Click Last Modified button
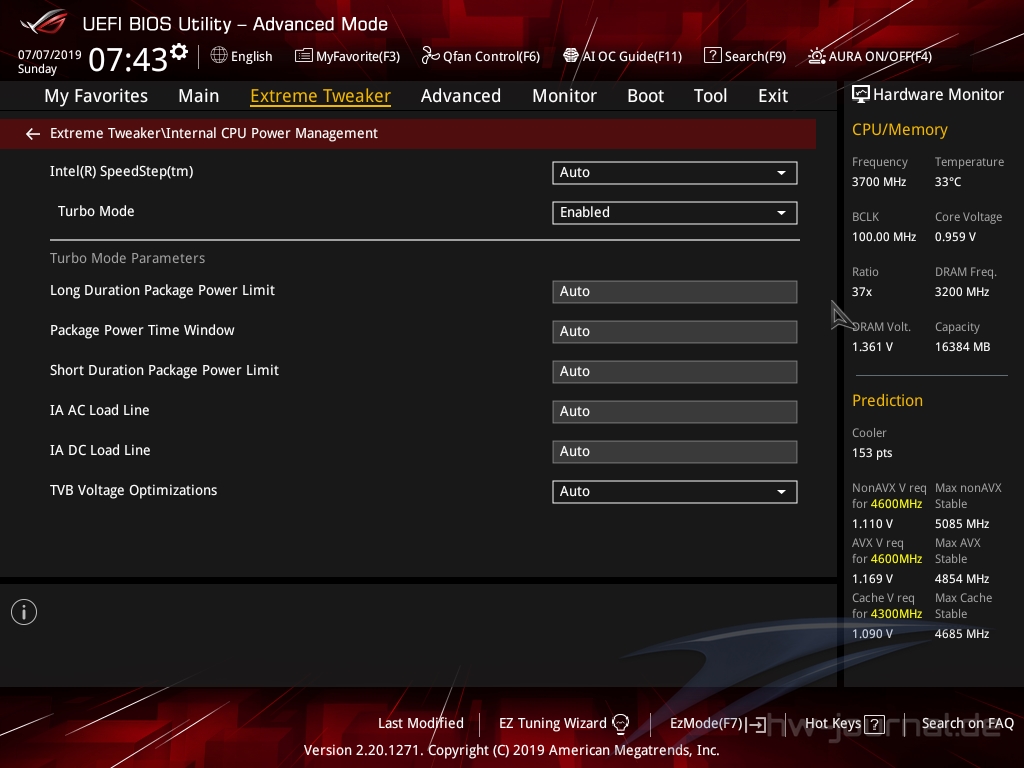 (x=421, y=723)
